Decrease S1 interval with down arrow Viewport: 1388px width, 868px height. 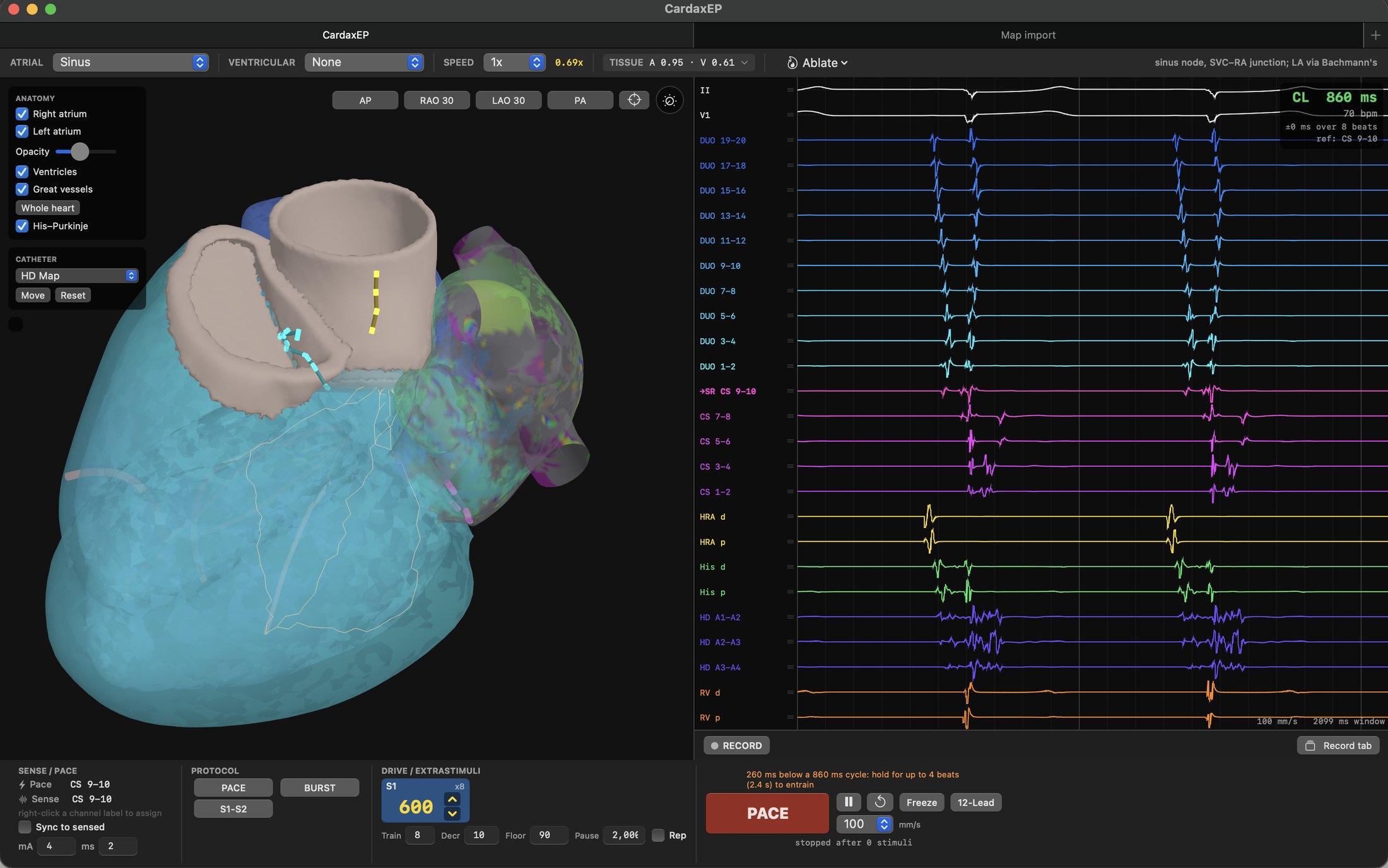(452, 814)
